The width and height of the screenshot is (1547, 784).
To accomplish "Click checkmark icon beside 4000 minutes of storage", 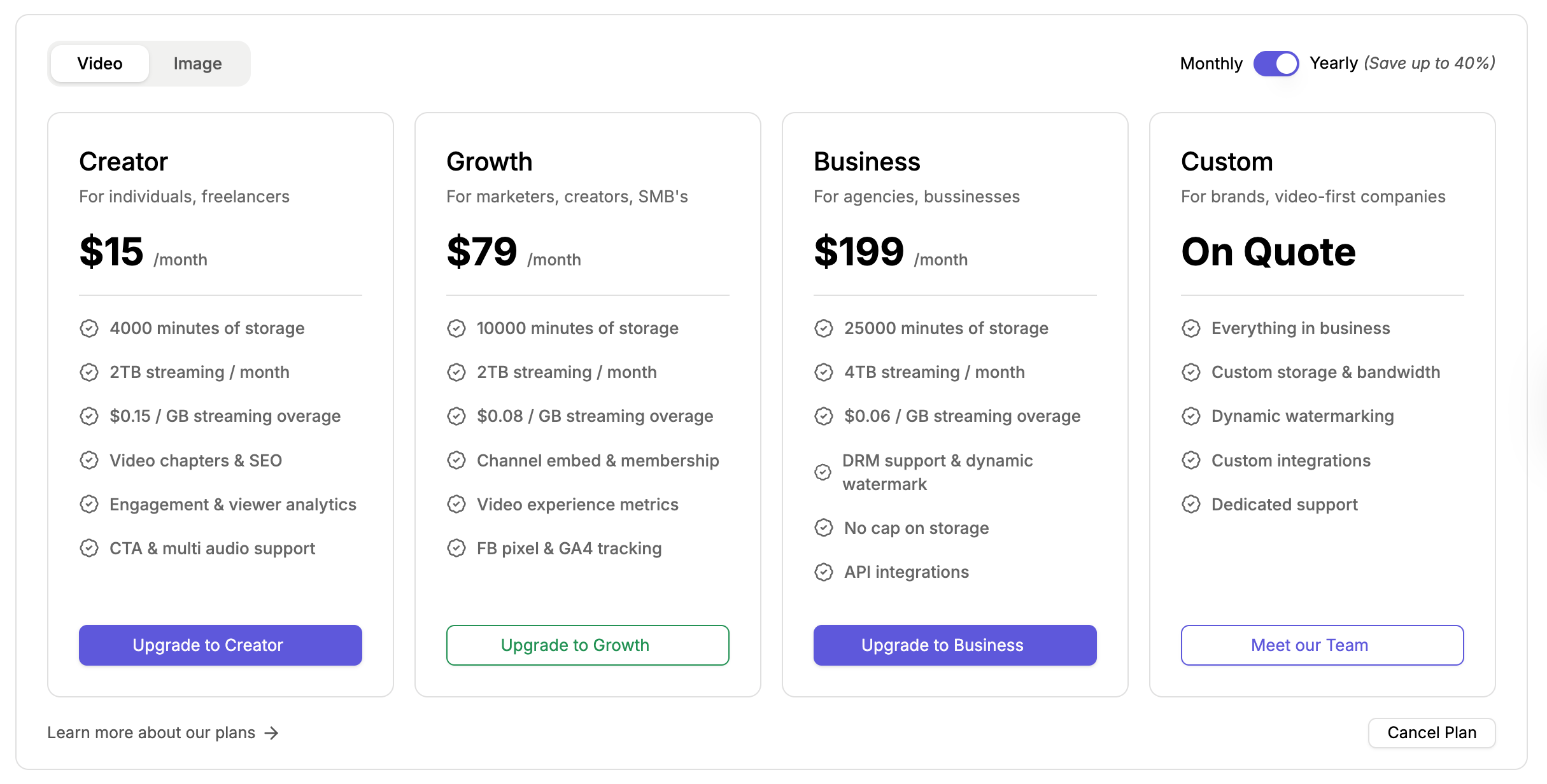I will pos(89,328).
